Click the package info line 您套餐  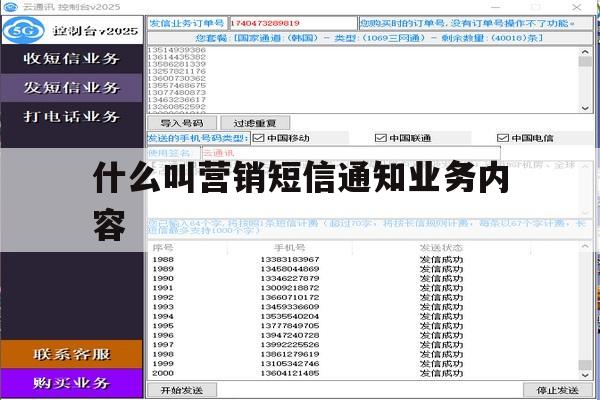coord(369,38)
